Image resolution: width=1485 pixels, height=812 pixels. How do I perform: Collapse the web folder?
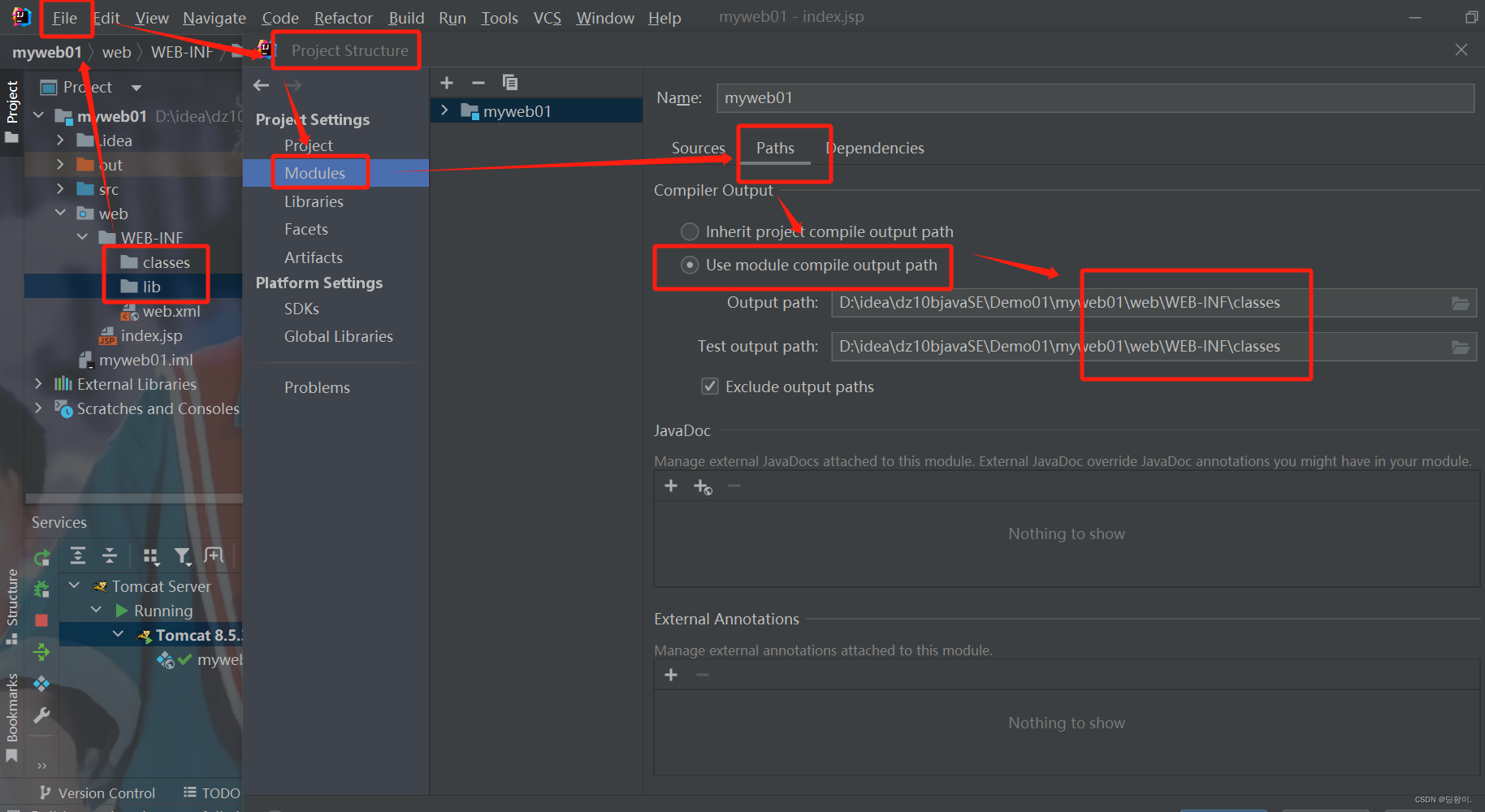[60, 213]
